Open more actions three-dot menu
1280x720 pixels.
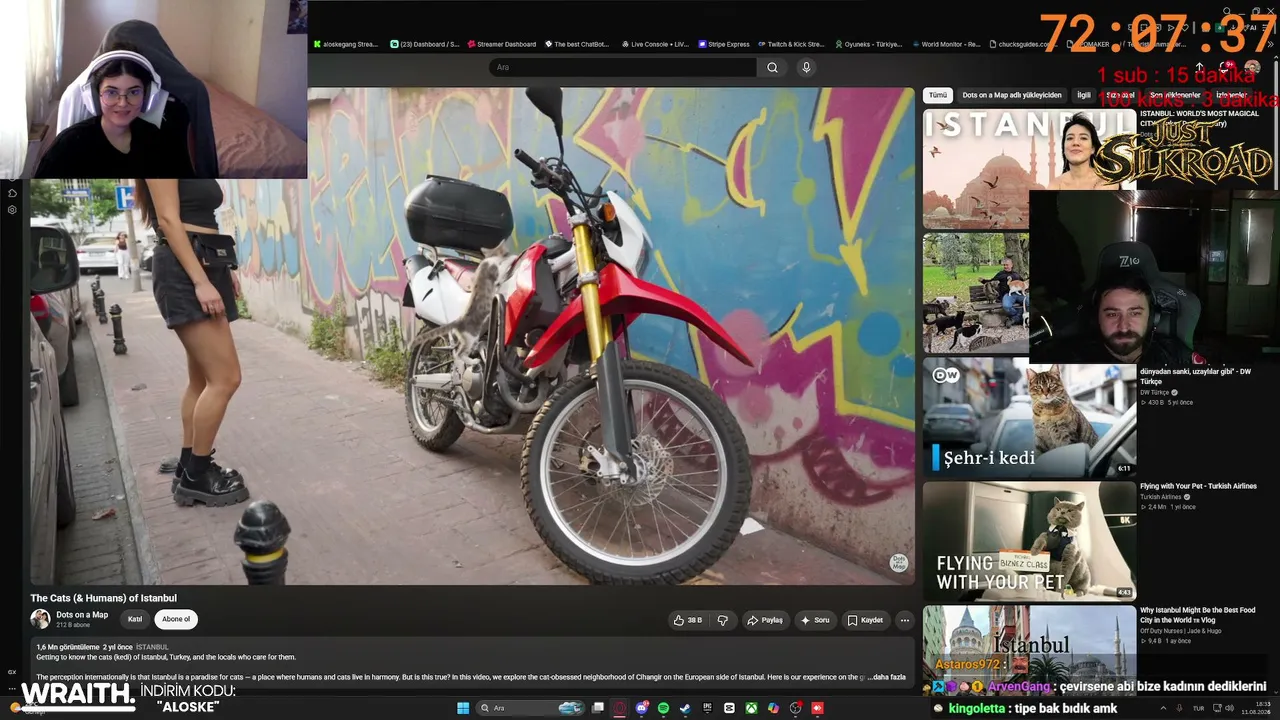tap(904, 620)
